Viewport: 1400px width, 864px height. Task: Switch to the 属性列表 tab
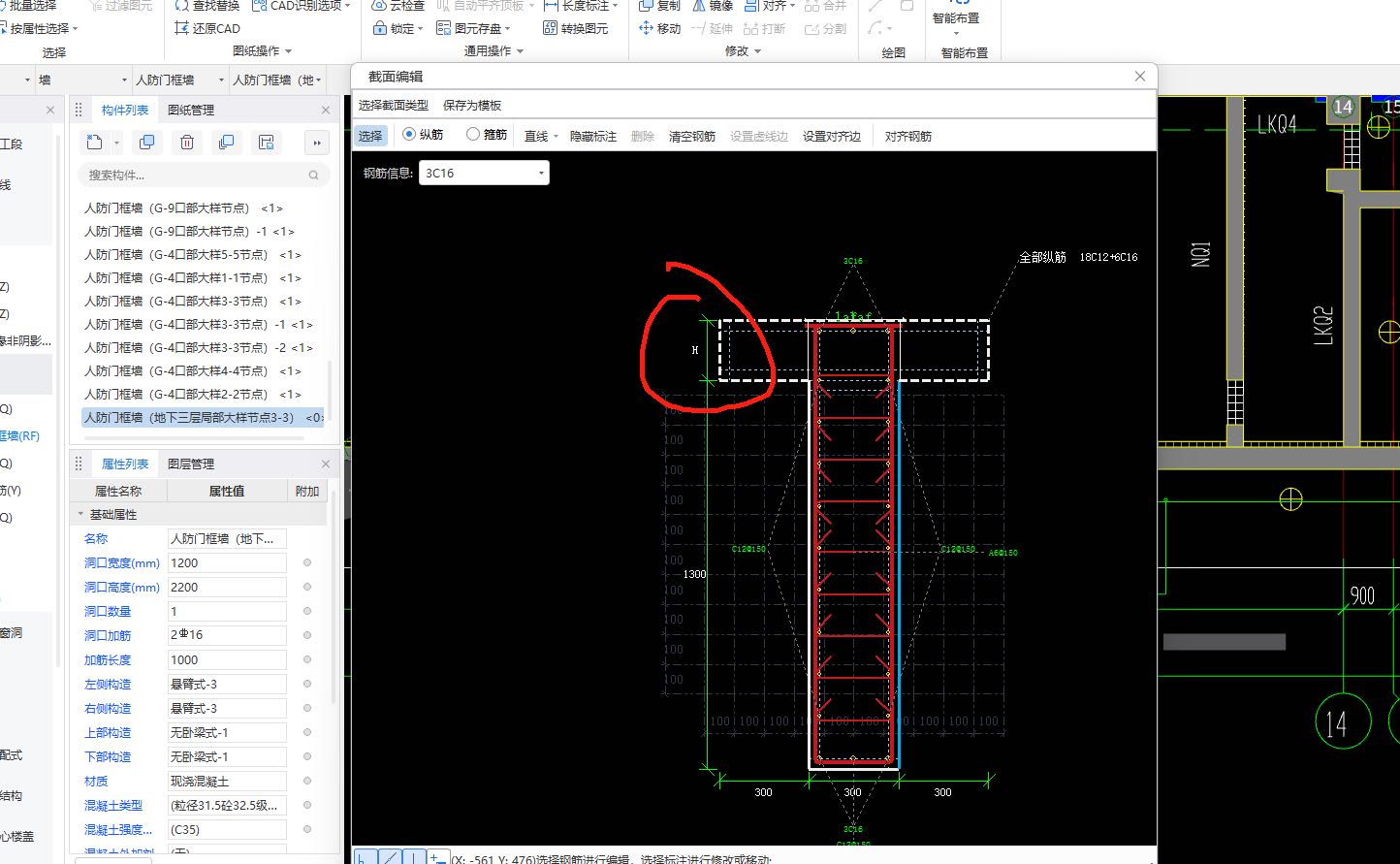click(125, 464)
